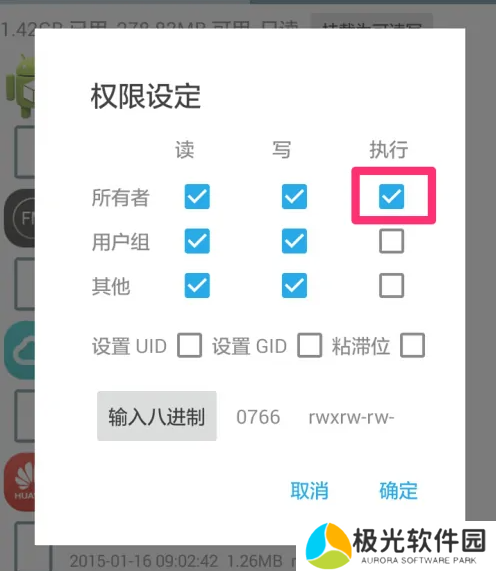Uncheck group (用户组) read permission
Screen dimensions: 496x571
tap(197, 241)
